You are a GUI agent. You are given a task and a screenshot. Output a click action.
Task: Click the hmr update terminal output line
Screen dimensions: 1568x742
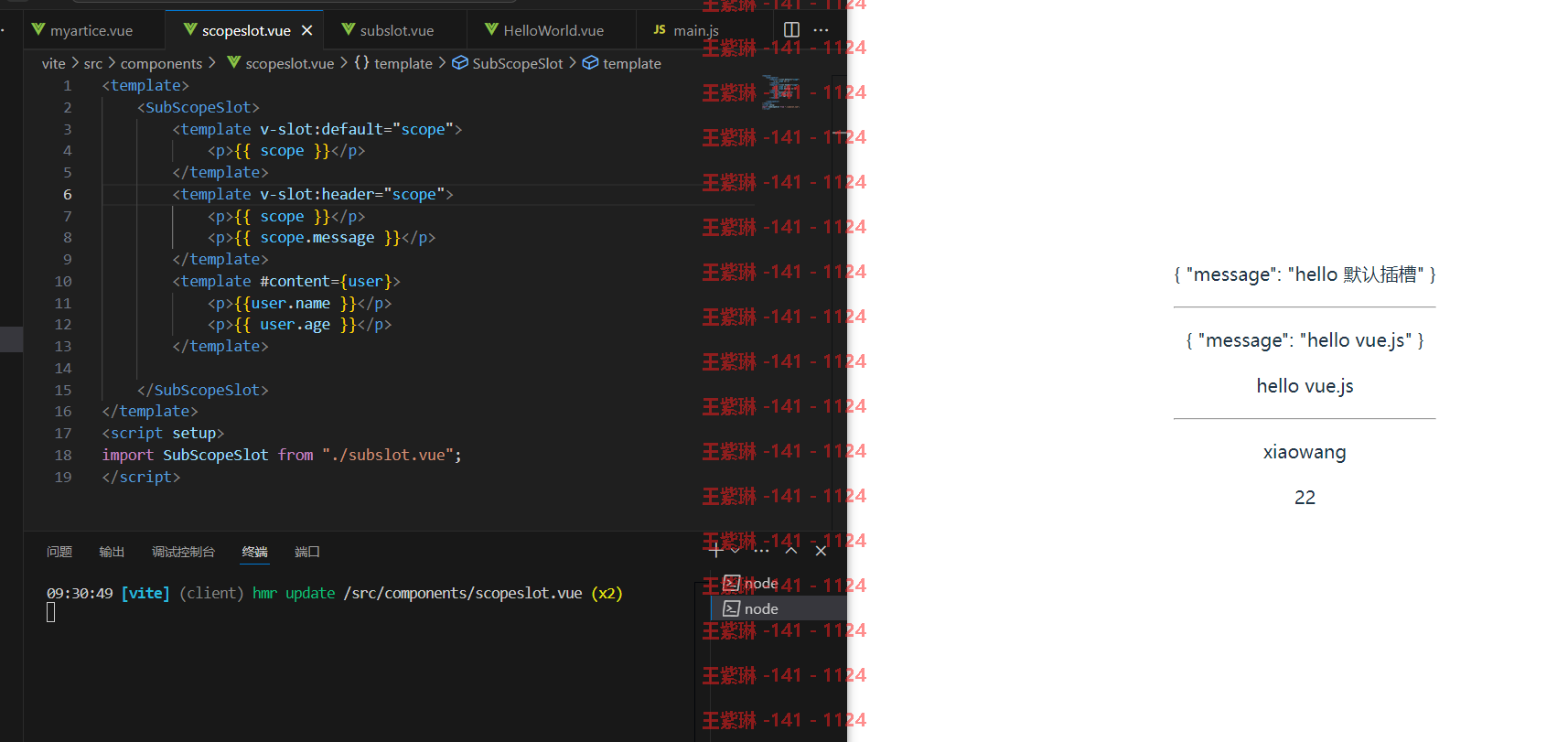pos(335,593)
